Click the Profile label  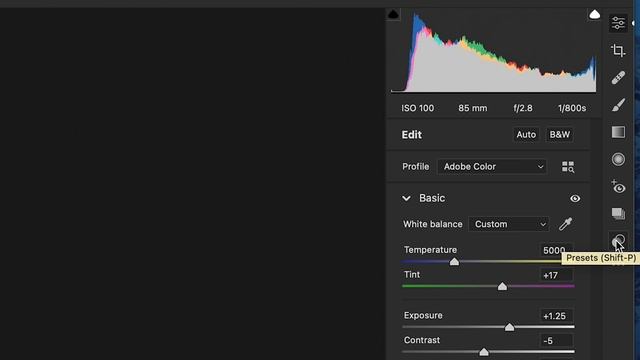coord(416,167)
